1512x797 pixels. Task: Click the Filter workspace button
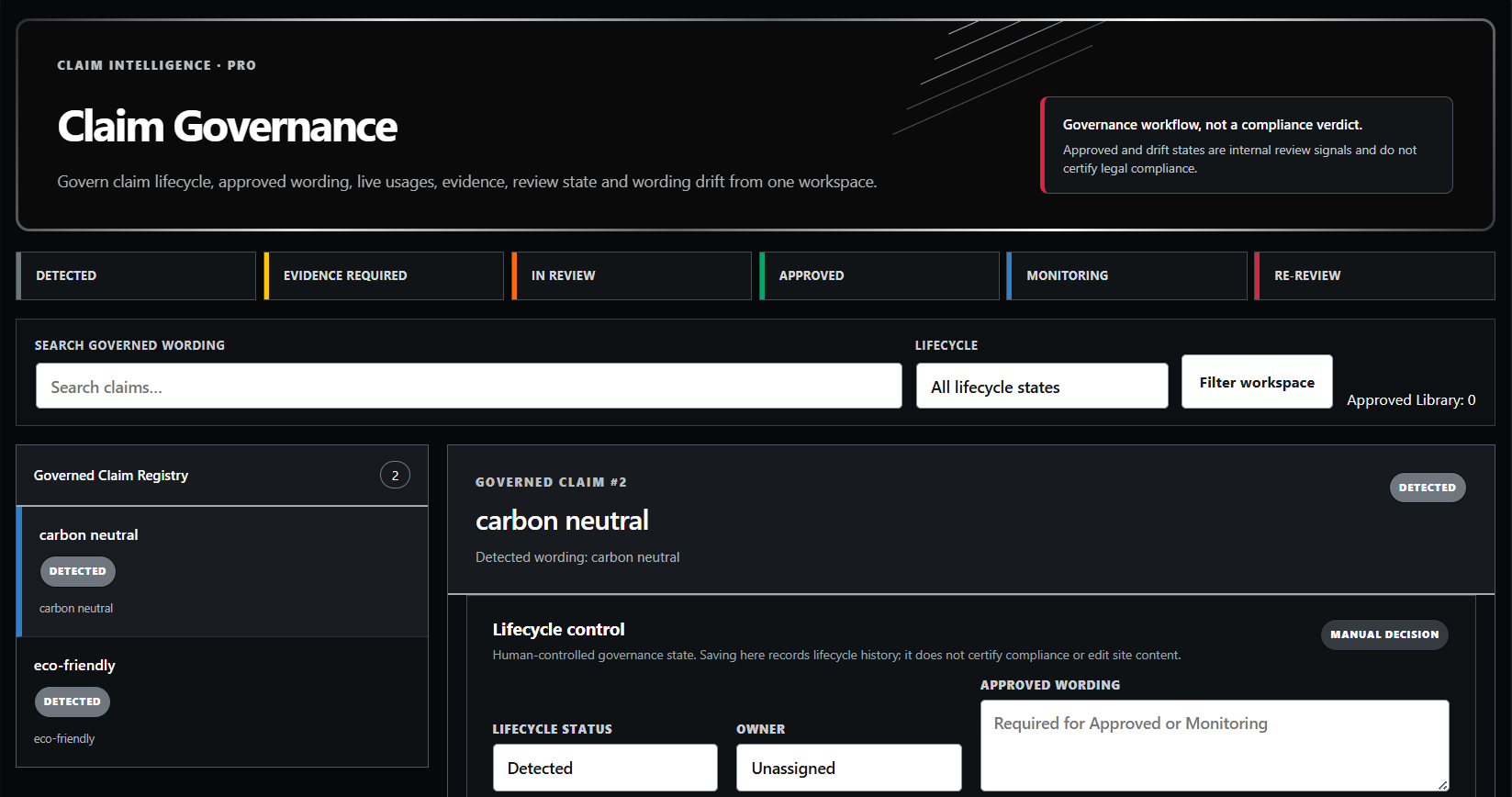(1257, 382)
